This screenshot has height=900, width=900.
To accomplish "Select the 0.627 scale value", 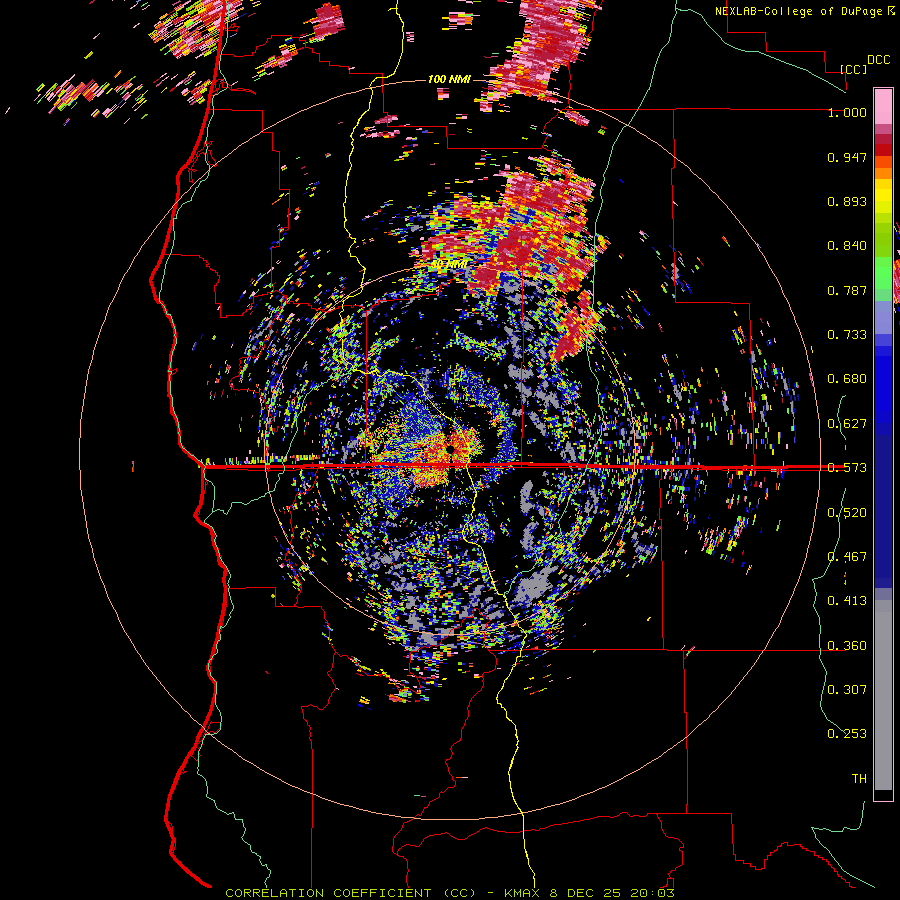I will (847, 424).
